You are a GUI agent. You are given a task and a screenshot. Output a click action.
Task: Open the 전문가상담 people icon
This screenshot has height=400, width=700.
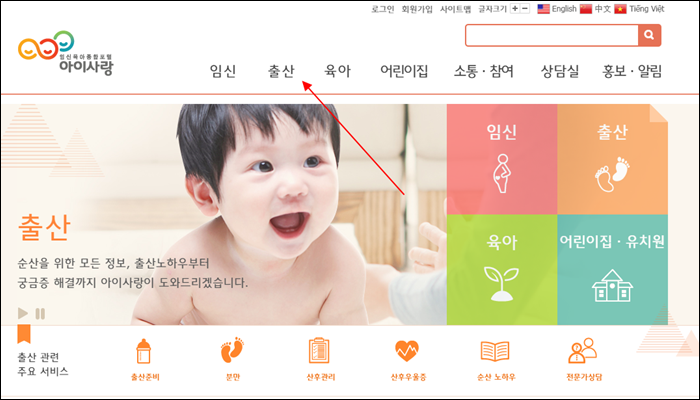[582, 351]
